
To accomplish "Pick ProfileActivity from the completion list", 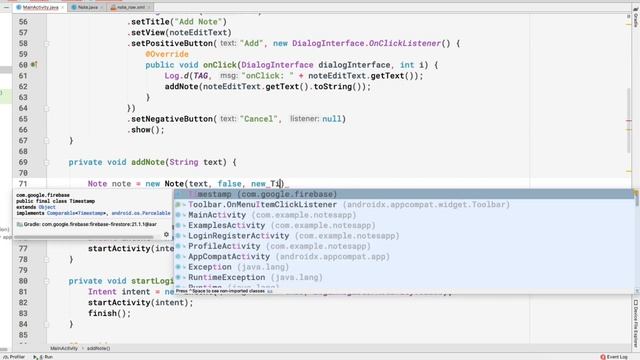I will [404, 246].
